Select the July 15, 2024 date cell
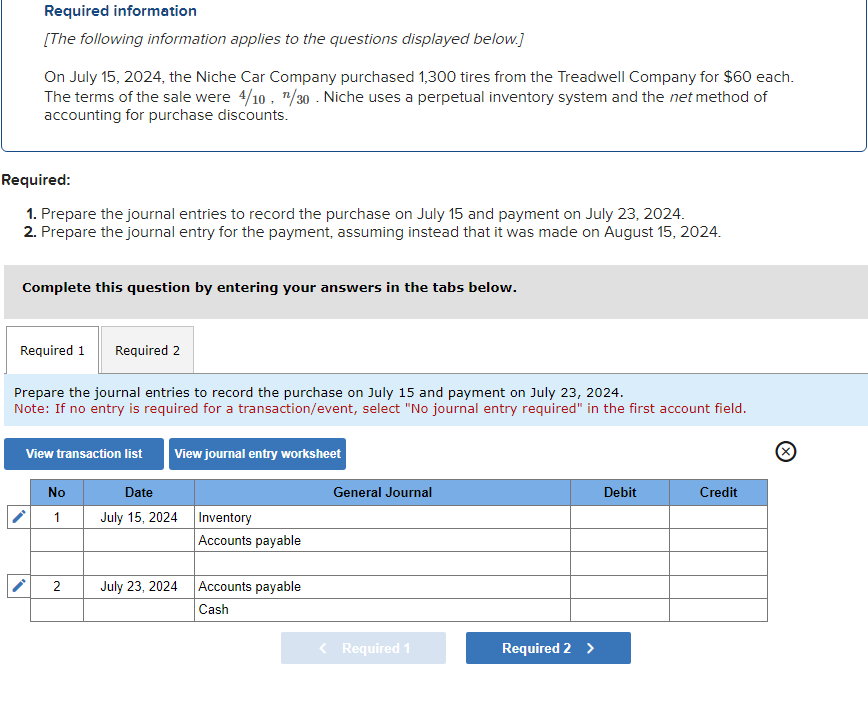 138,517
